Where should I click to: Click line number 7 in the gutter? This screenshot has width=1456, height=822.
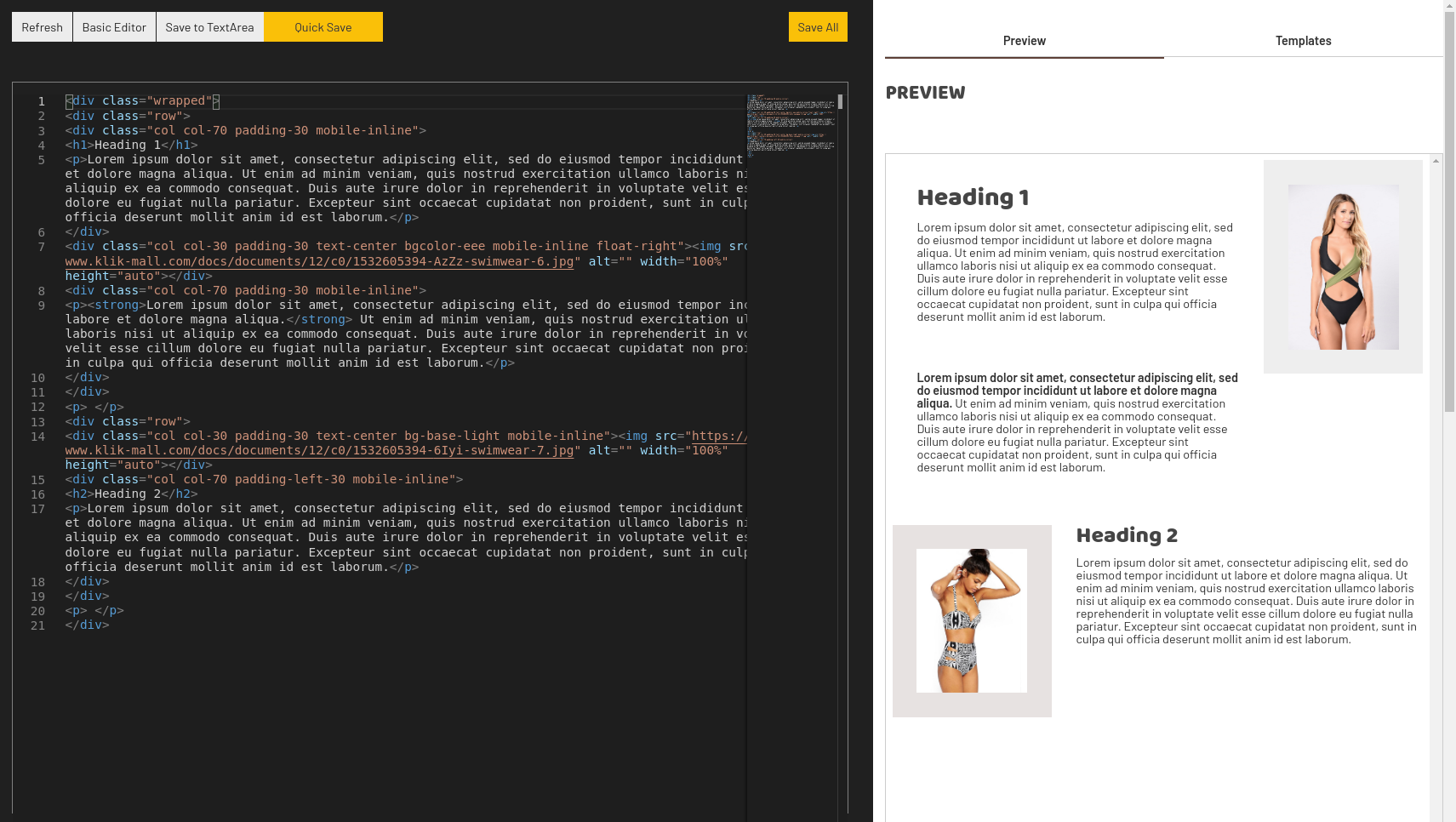(x=41, y=247)
